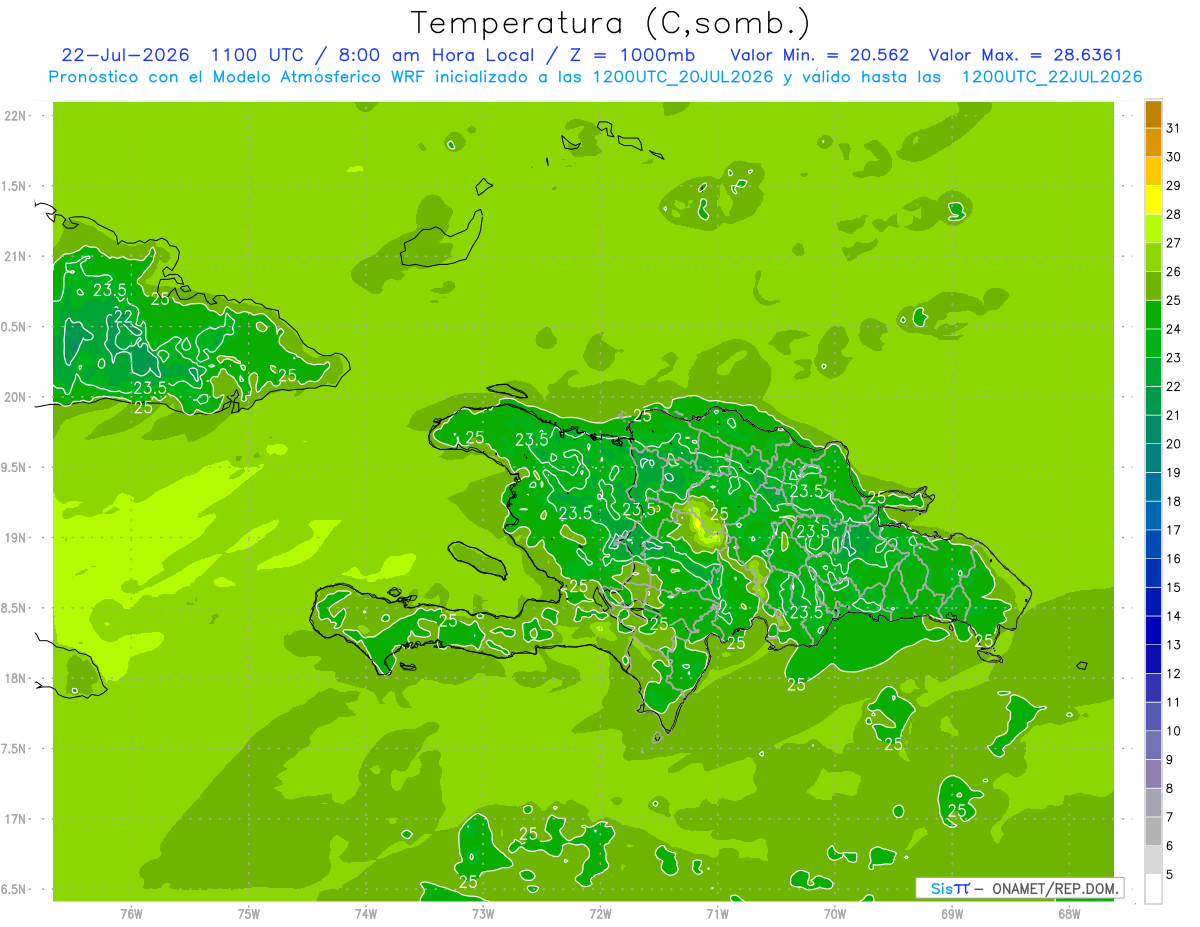Click the '22' contour label over Cuba
Image resolution: width=1200 pixels, height=927 pixels.
[124, 316]
